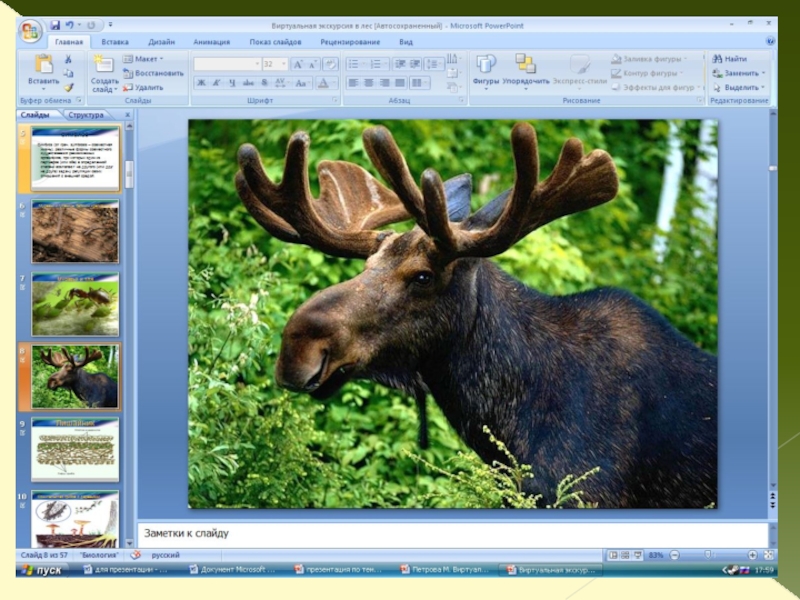Toggle text shadow S formatting

[264, 83]
